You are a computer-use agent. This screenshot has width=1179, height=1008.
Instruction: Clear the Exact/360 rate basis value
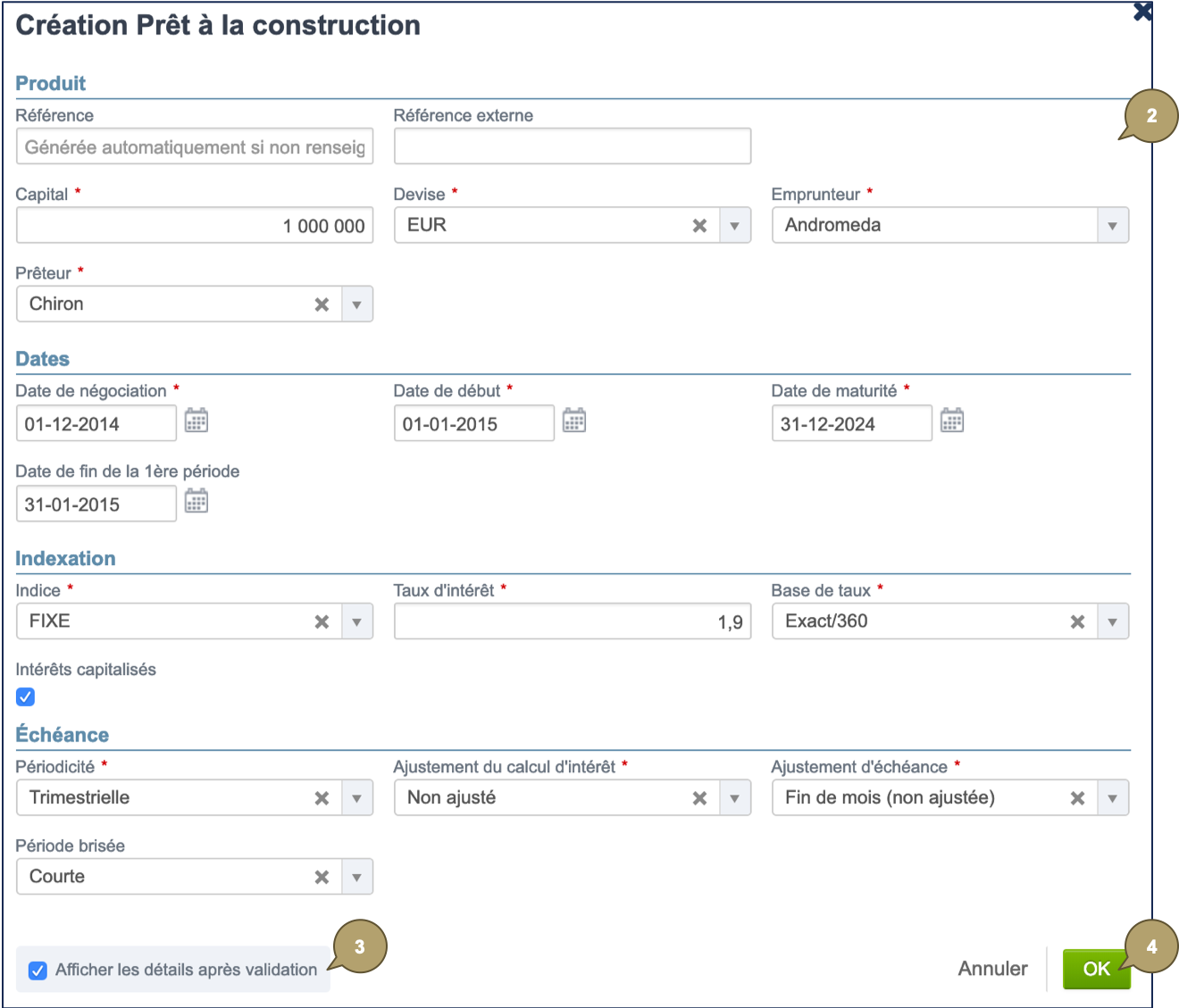(x=1078, y=621)
